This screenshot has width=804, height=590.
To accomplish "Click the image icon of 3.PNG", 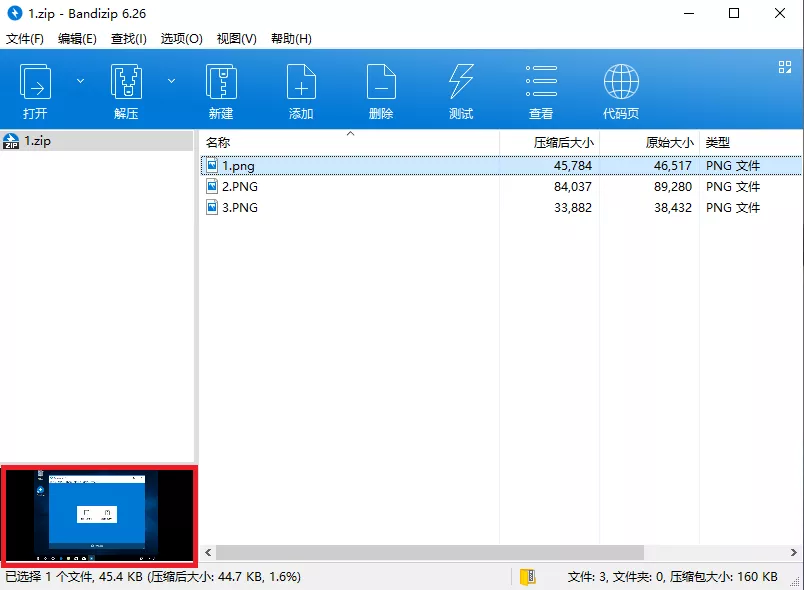I will click(212, 207).
